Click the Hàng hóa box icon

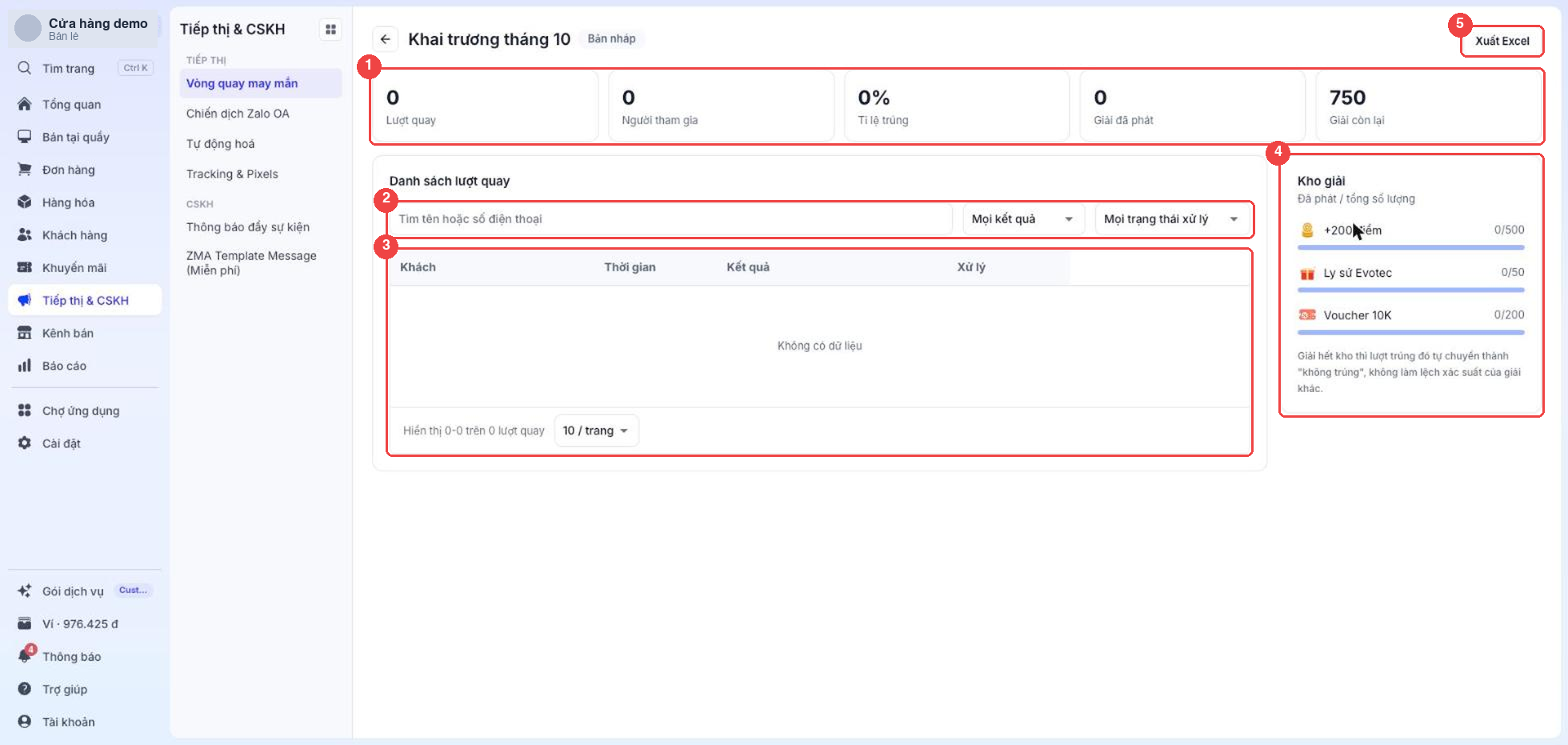[25, 202]
